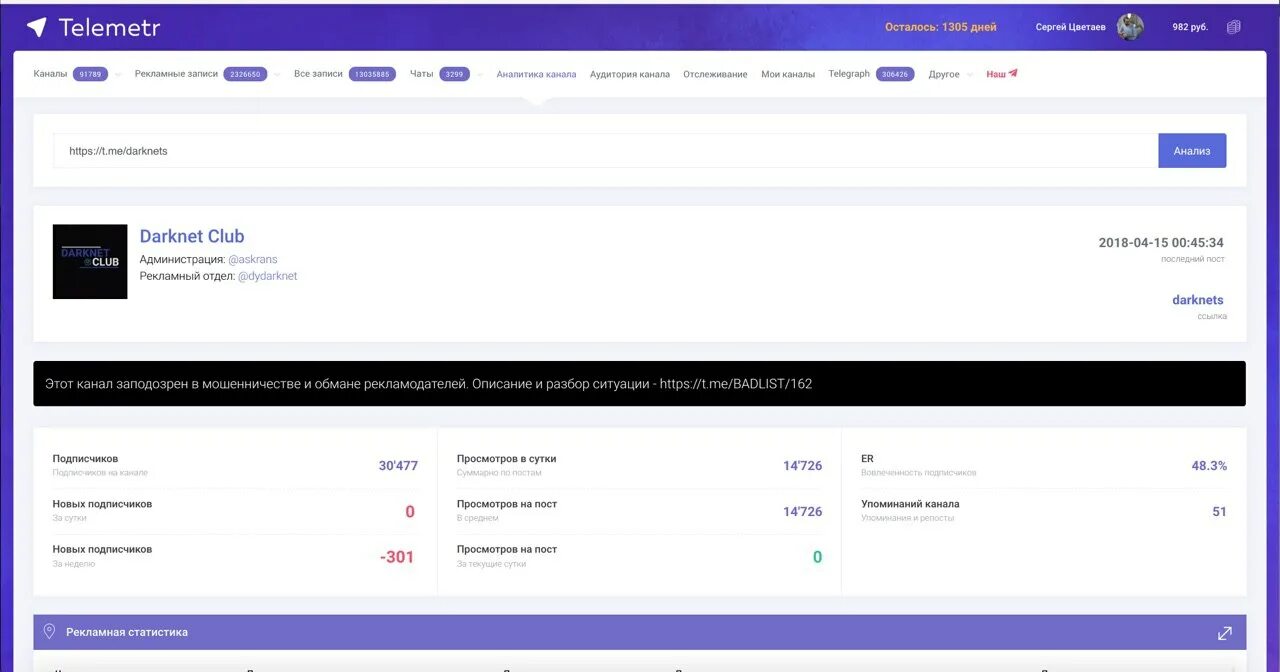Click Осталось: 1305 дней subscription notice
1280x672 pixels.
(941, 27)
